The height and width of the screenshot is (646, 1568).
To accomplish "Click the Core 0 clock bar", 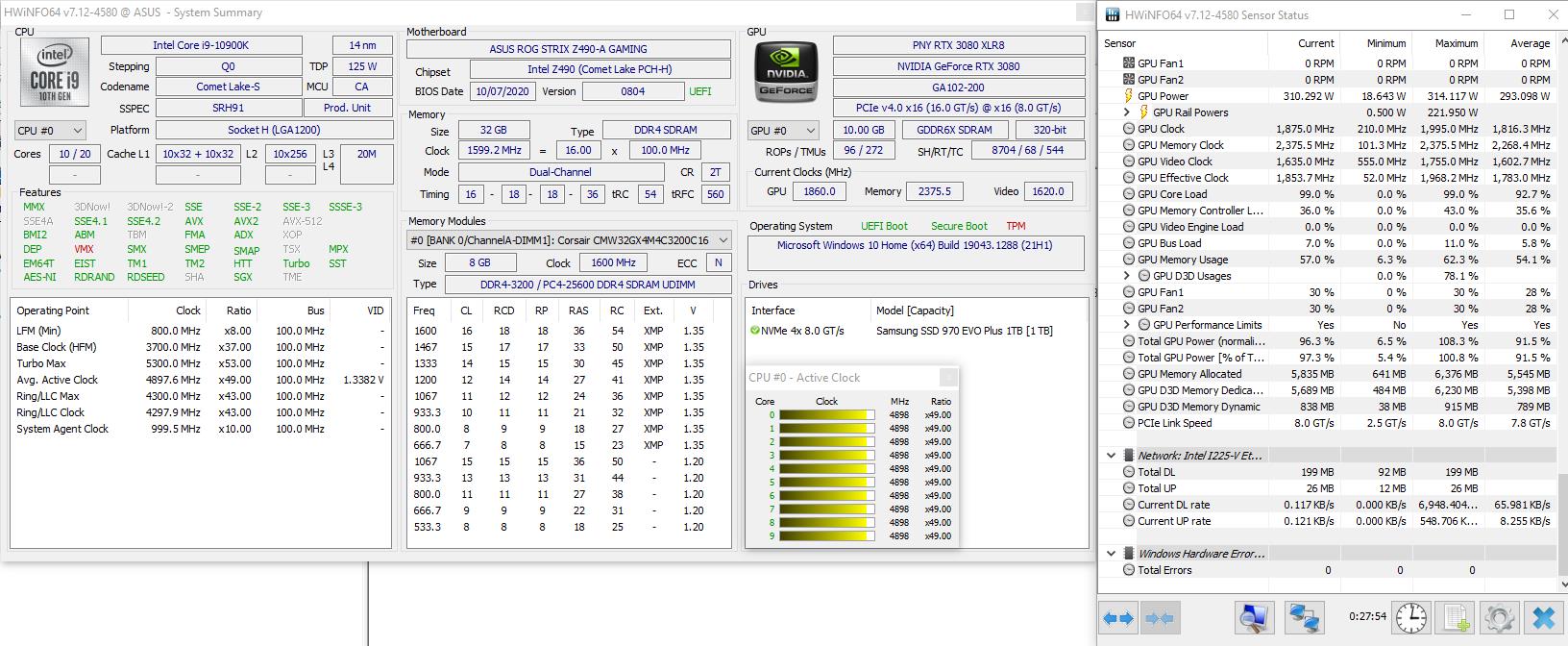I will pyautogui.click(x=827, y=415).
